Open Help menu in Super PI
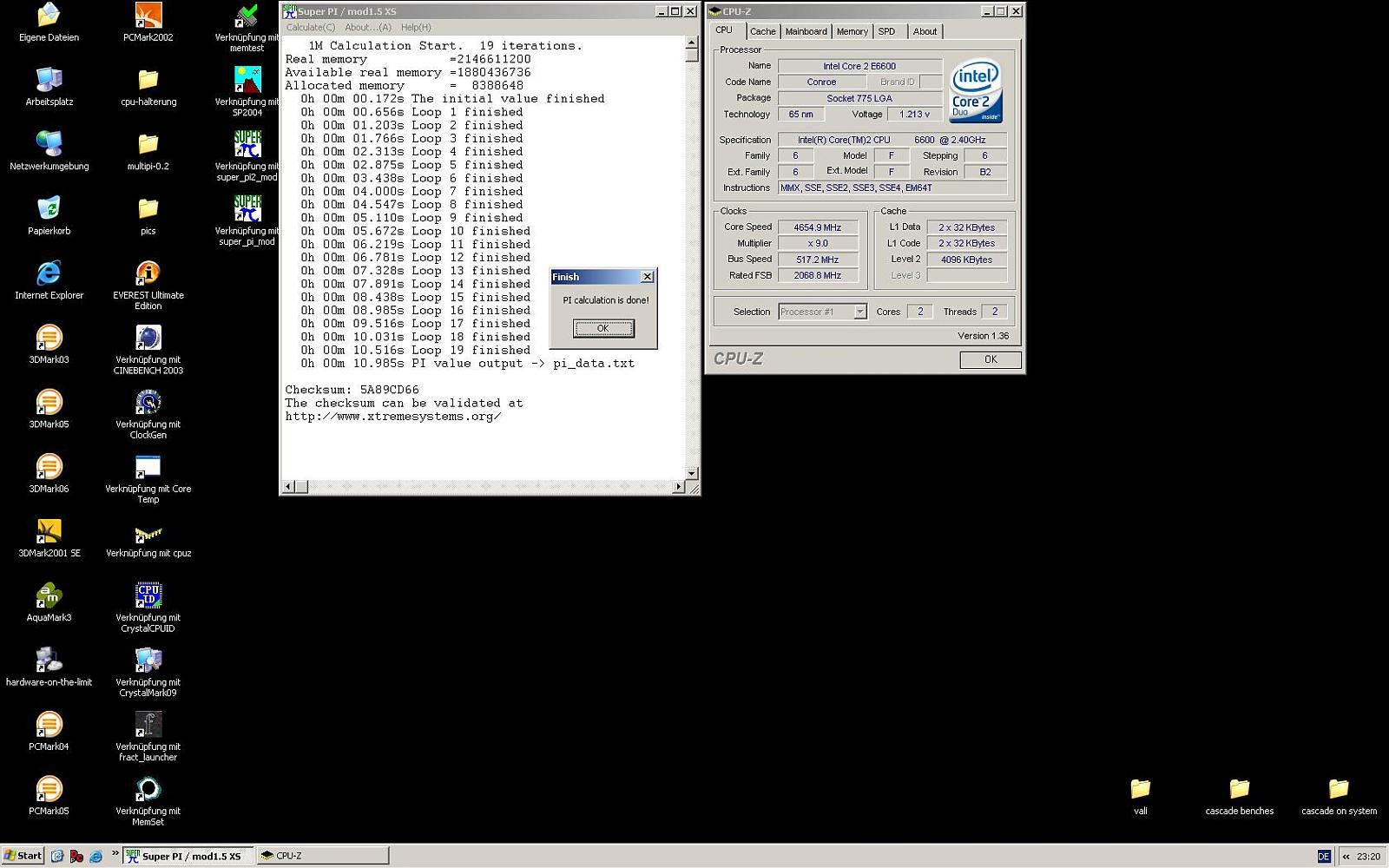Viewport: 1389px width, 868px height. click(x=416, y=27)
